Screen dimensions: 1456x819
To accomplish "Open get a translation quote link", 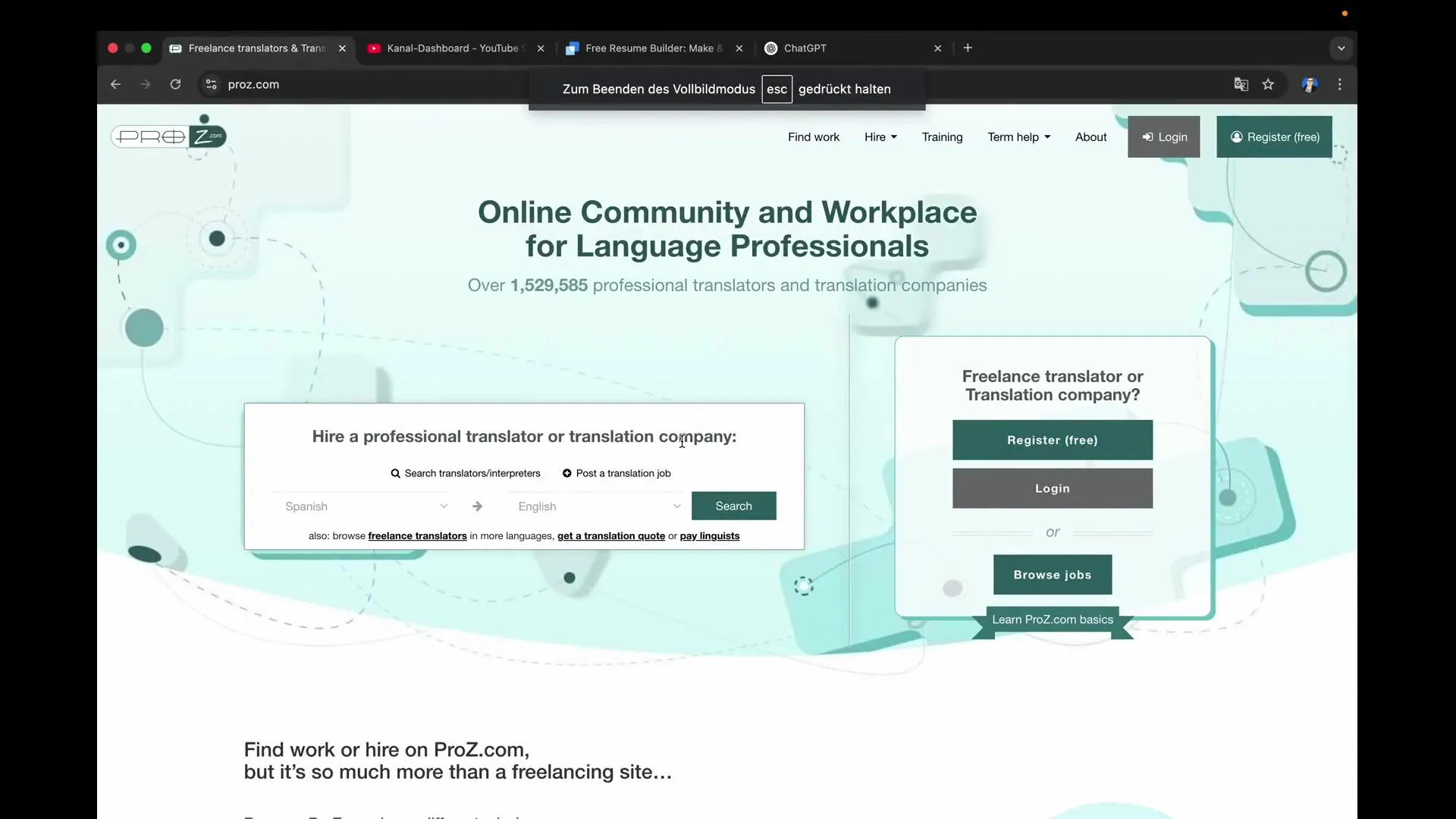I will [610, 536].
